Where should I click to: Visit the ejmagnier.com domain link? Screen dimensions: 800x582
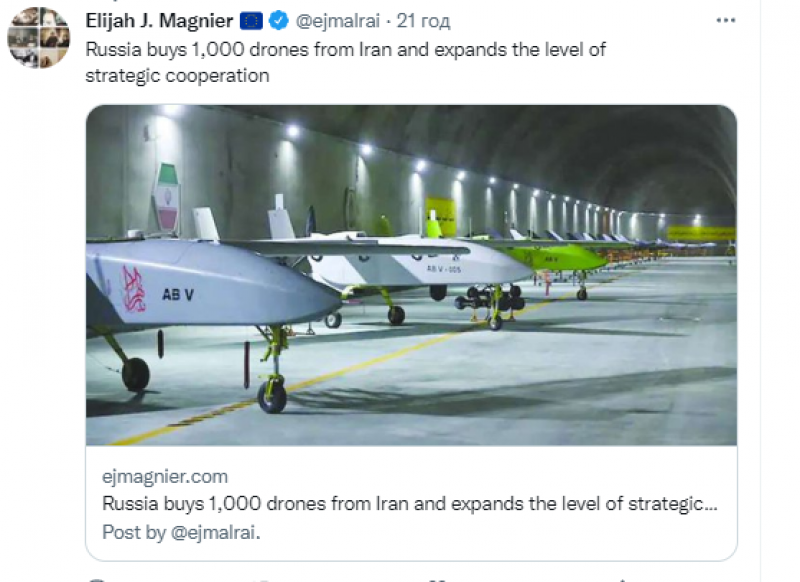165,476
